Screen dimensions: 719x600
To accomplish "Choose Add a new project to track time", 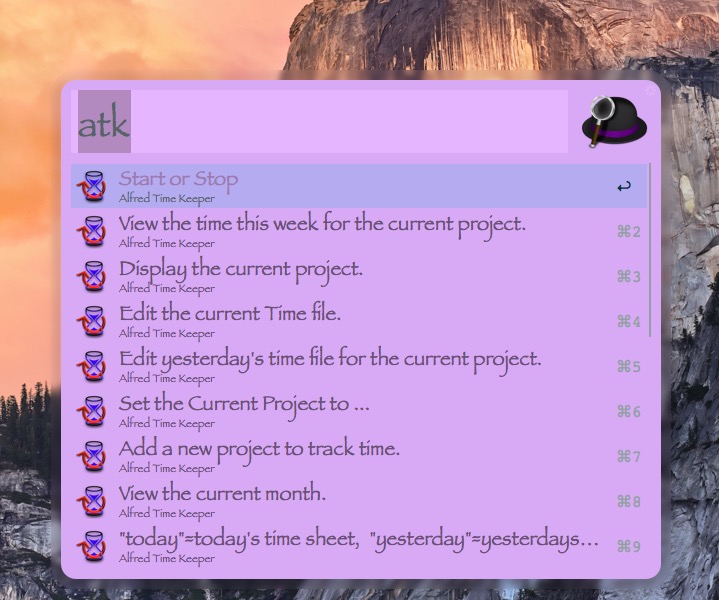I will [x=359, y=456].
